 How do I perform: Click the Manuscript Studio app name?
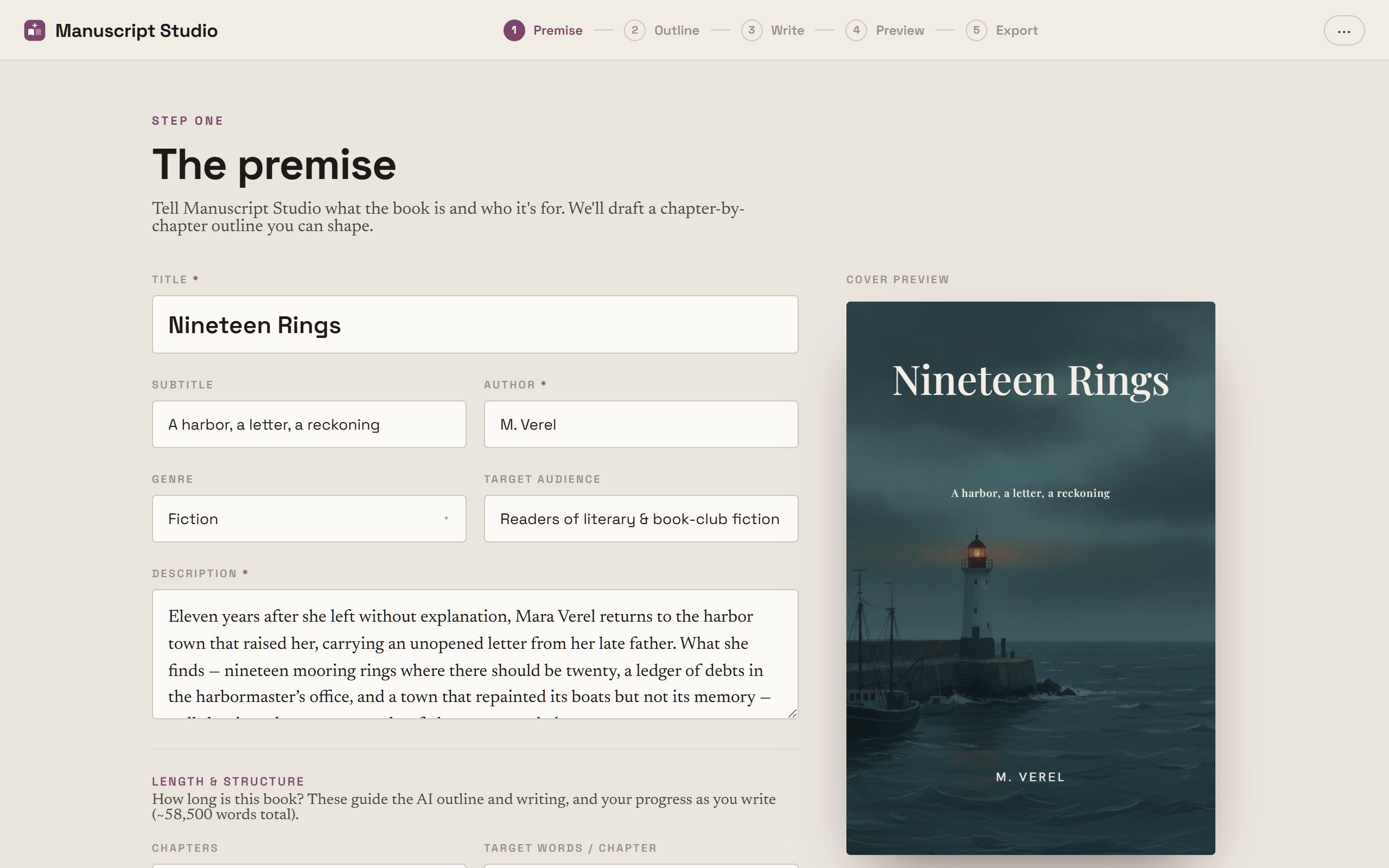[136, 30]
